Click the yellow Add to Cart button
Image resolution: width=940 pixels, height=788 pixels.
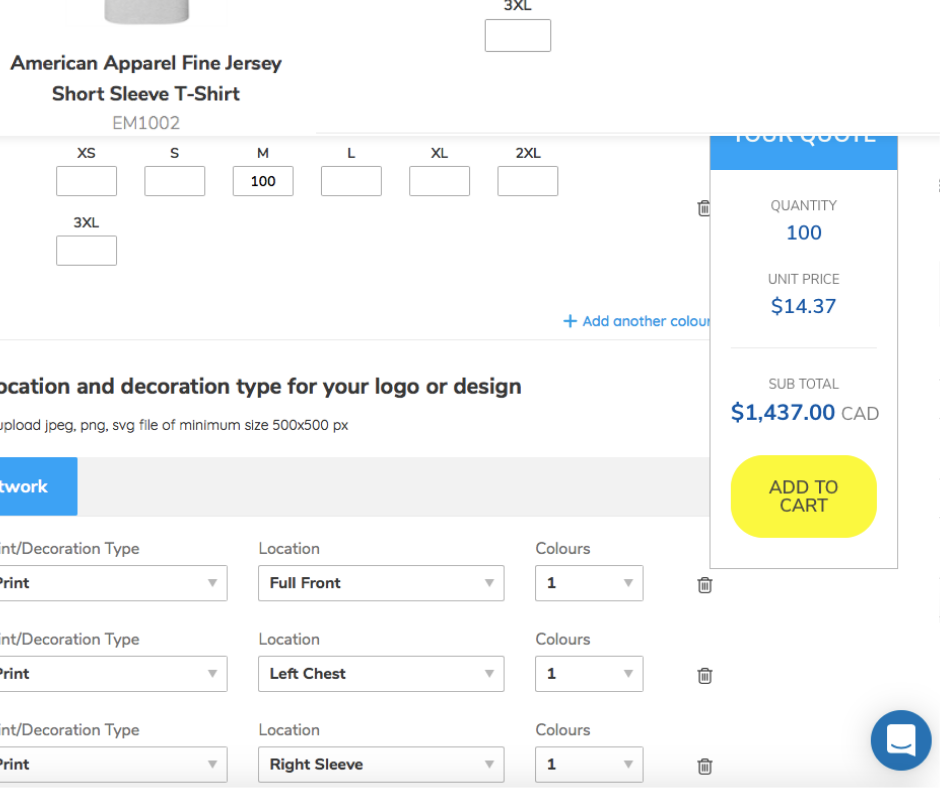[803, 496]
